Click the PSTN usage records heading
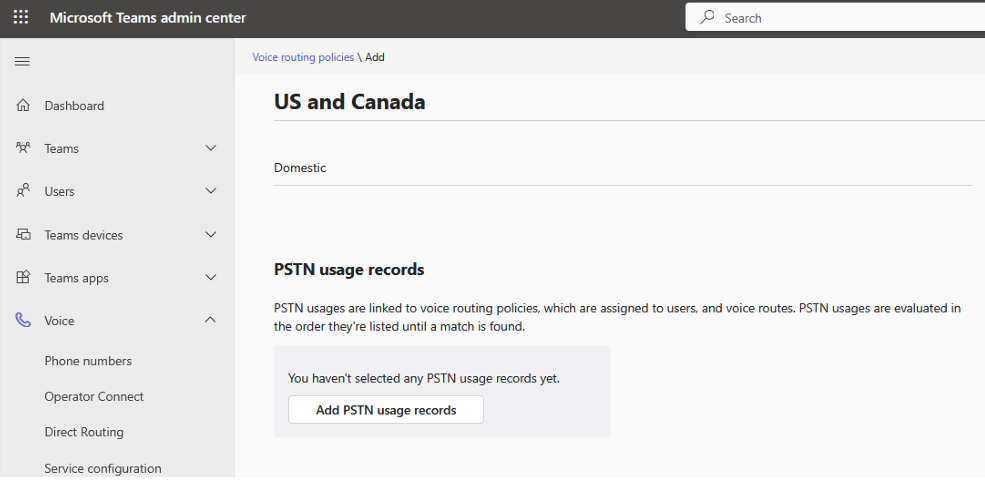 click(x=349, y=270)
